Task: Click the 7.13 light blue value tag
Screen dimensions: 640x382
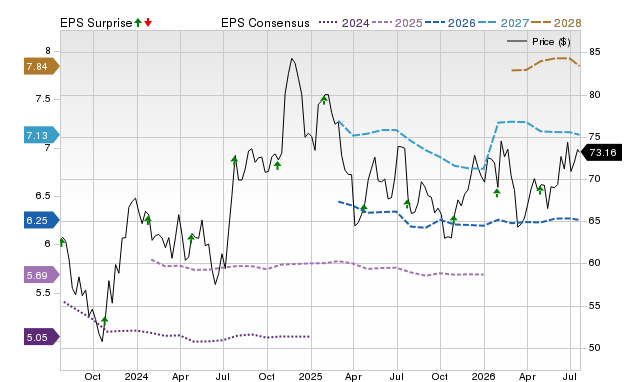Action: (41, 135)
